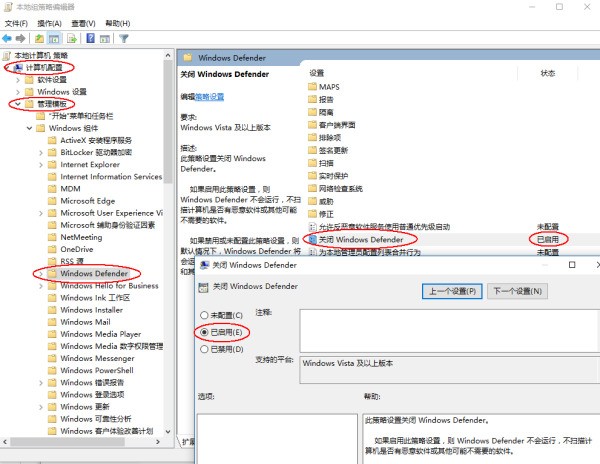Open the 签名更新 folder in settings list
This screenshot has height=464, width=600.
tap(328, 150)
